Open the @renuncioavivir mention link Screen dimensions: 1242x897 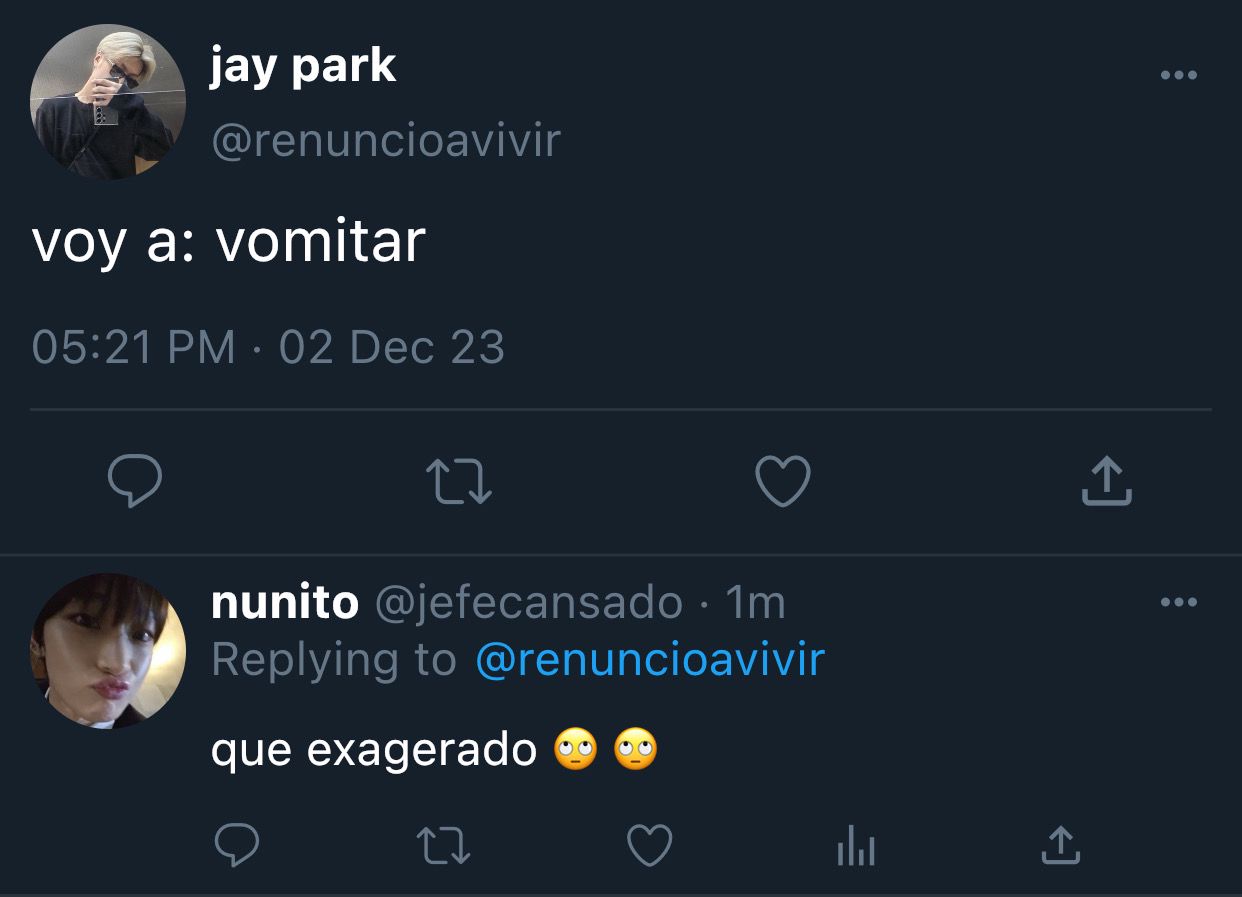pos(650,660)
